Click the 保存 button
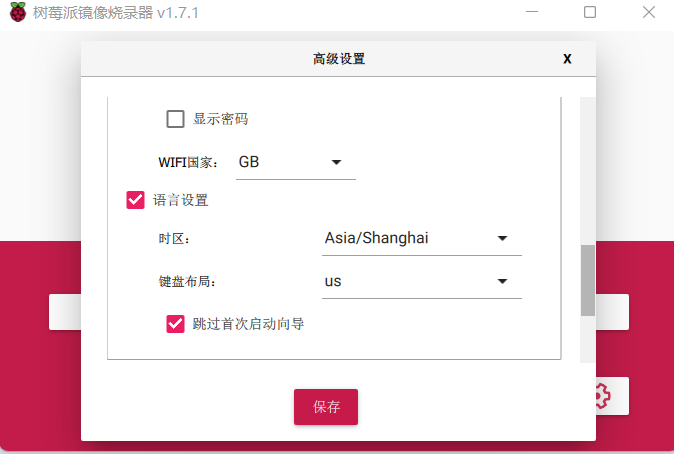Image resolution: width=674 pixels, height=454 pixels. coord(326,407)
